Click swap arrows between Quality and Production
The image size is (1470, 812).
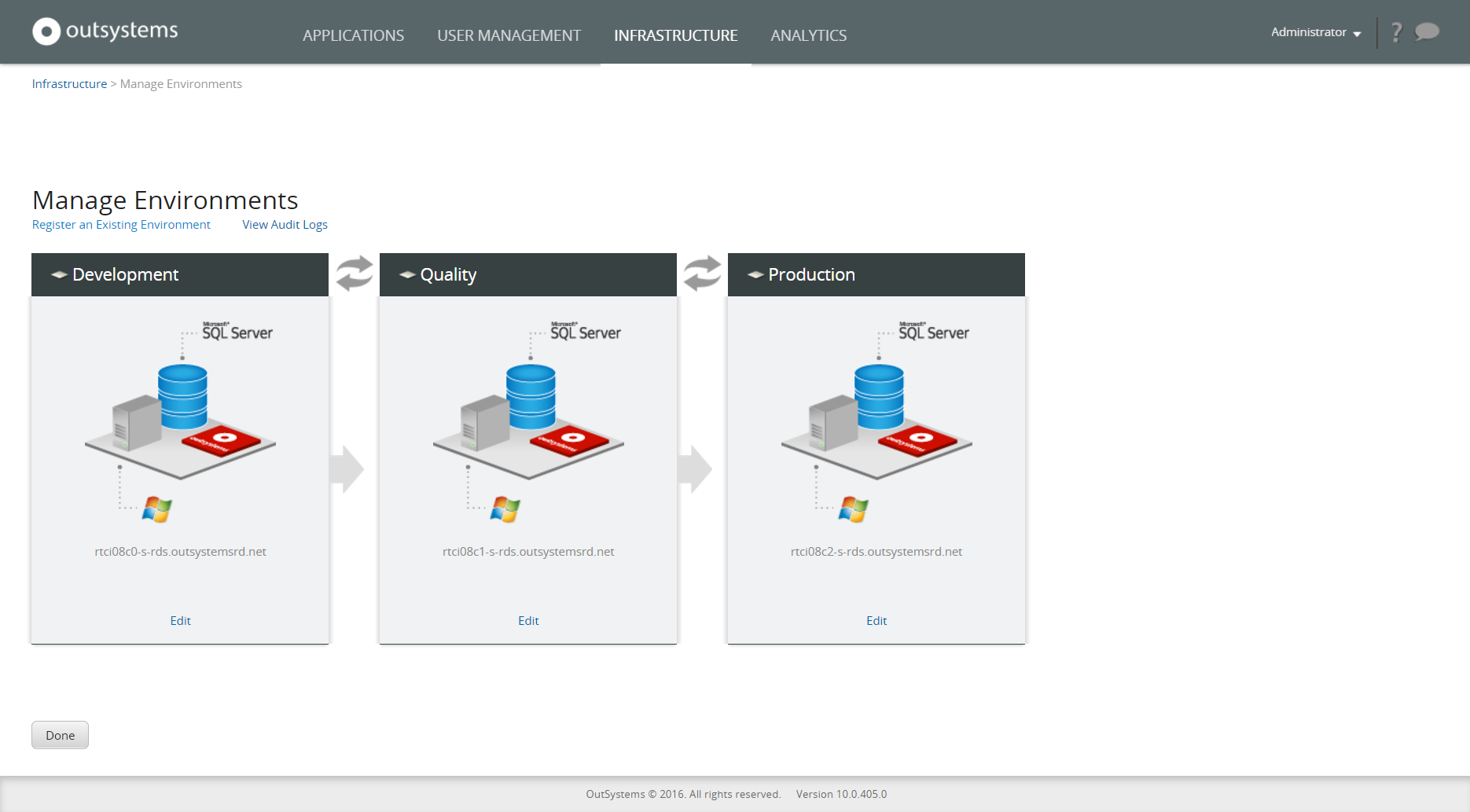pyautogui.click(x=702, y=274)
